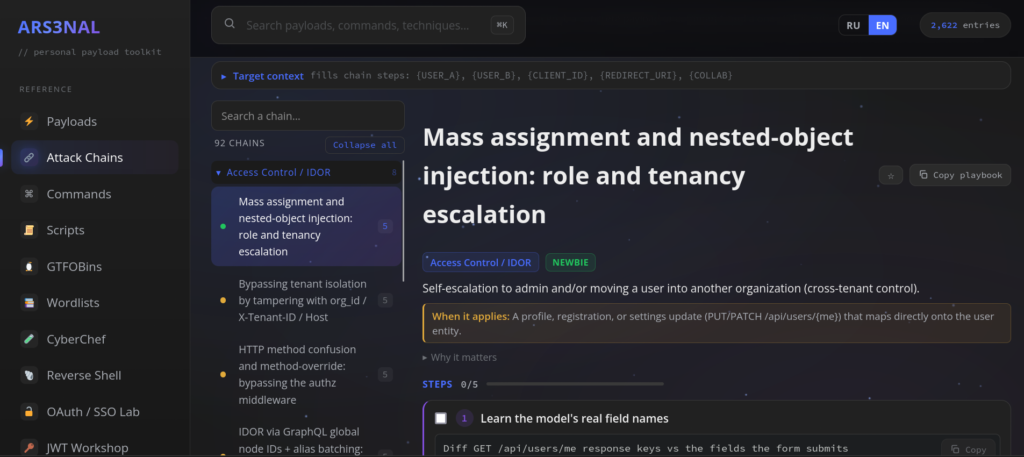Focus the Search a chain field
The image size is (1024, 457).
point(308,116)
